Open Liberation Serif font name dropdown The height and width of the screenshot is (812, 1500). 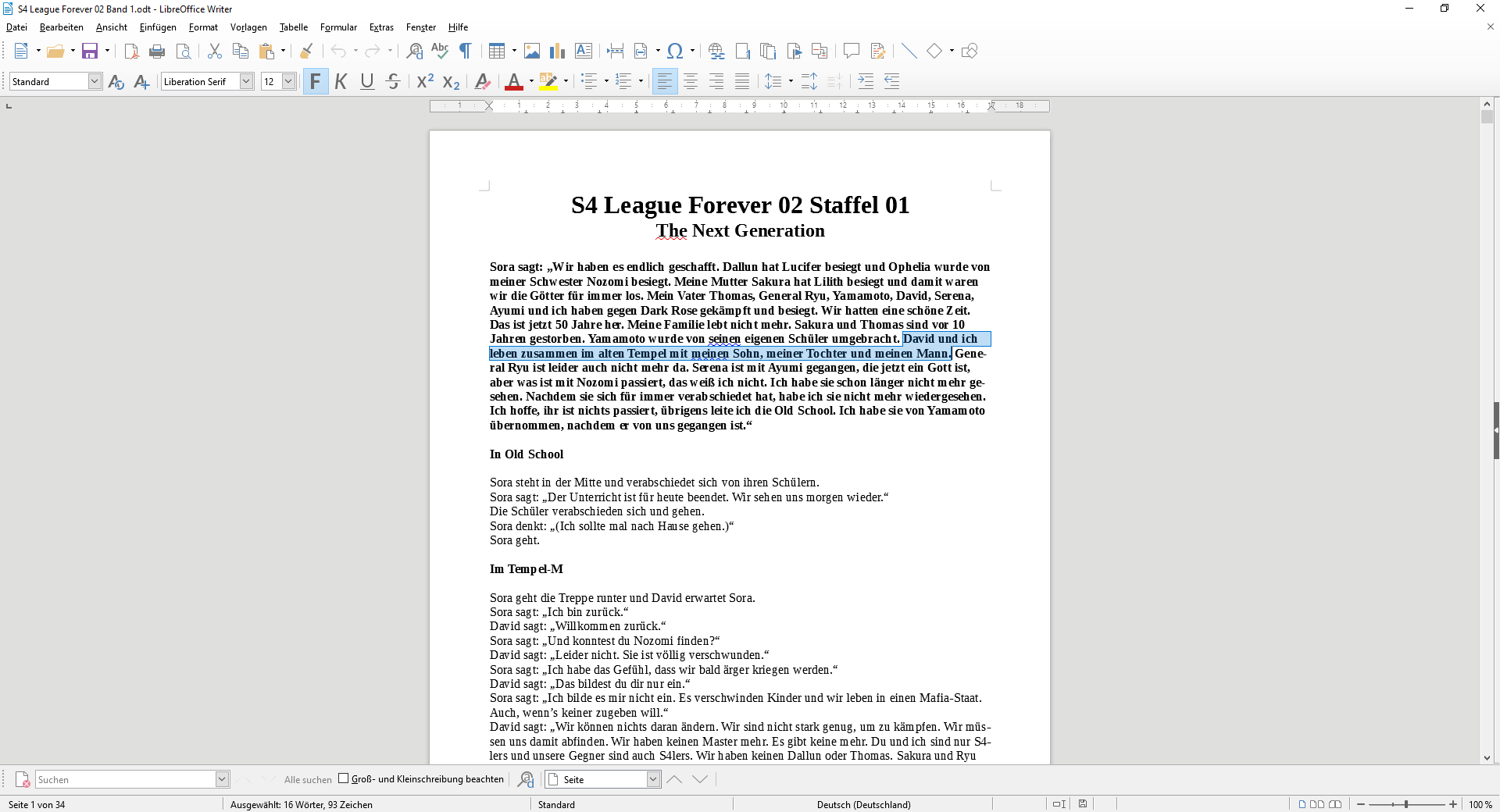click(x=246, y=81)
